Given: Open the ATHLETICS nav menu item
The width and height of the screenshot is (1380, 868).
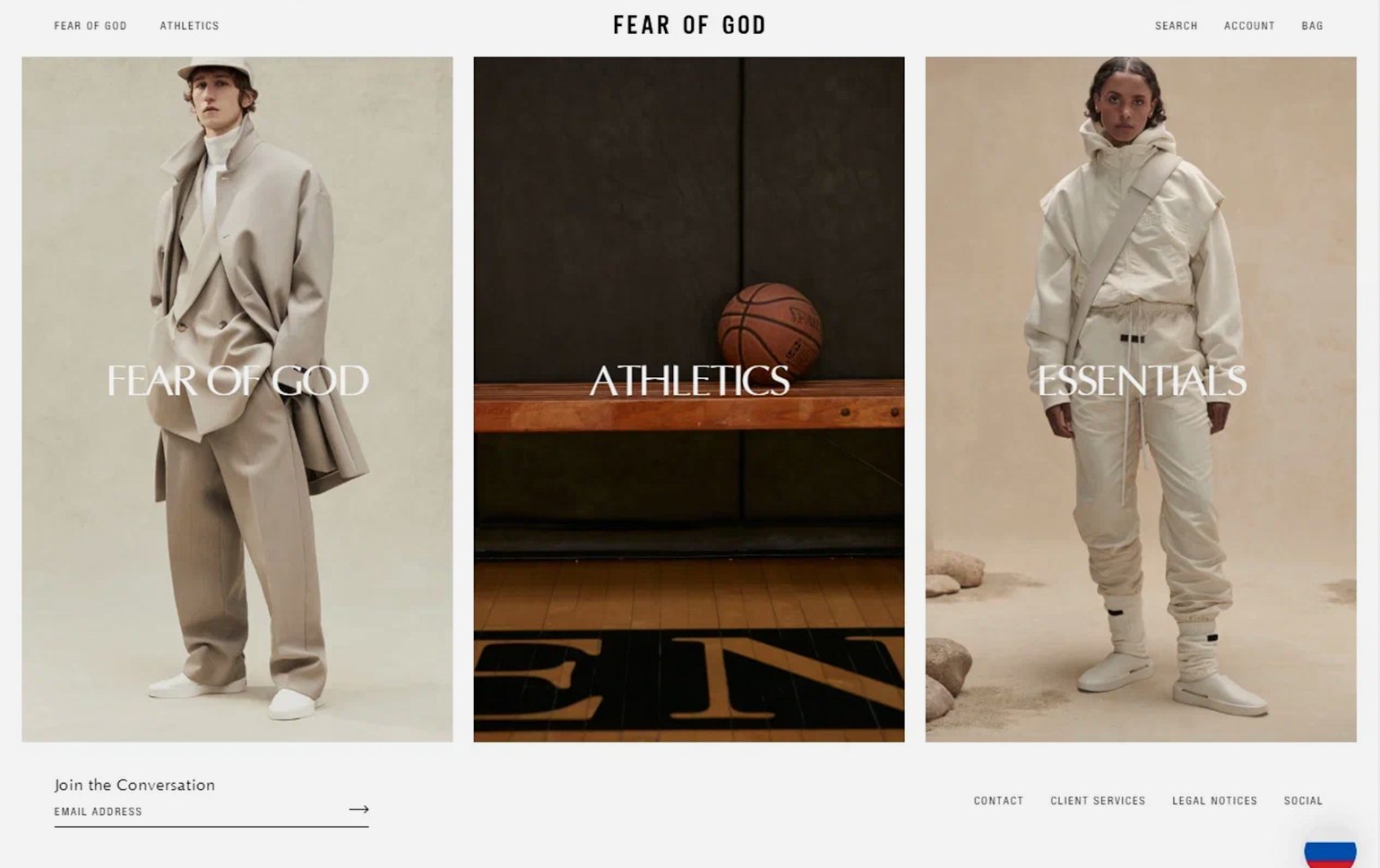Looking at the screenshot, I should click(x=189, y=26).
